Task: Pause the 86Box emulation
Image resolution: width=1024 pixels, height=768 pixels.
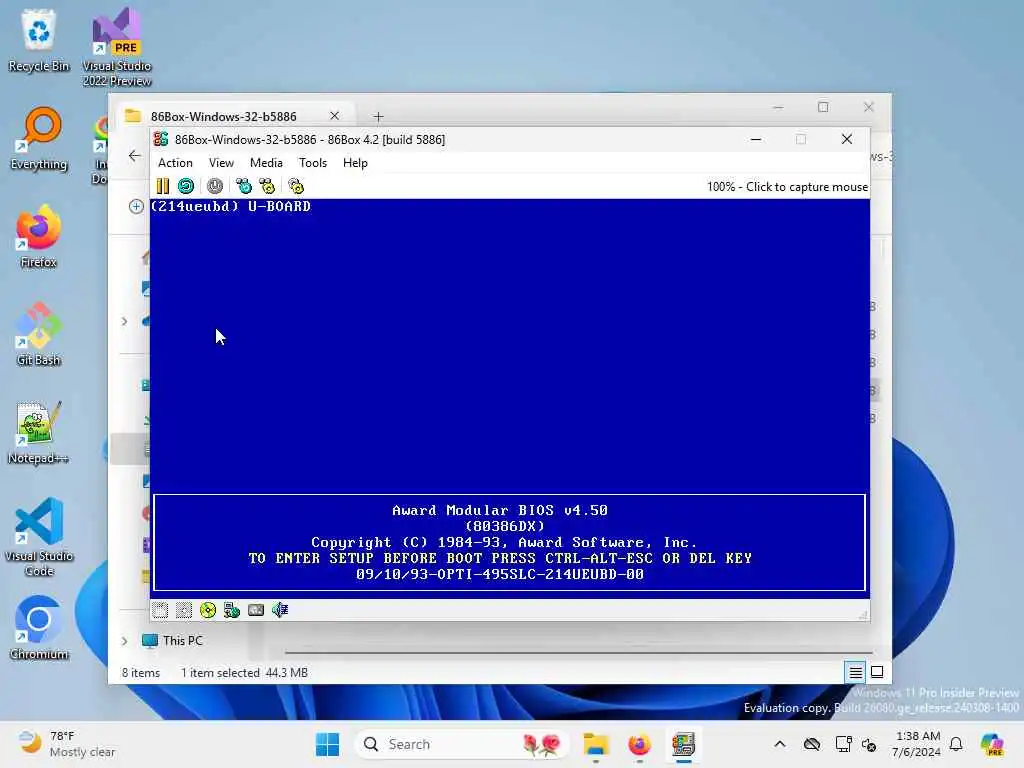Action: [x=163, y=187]
